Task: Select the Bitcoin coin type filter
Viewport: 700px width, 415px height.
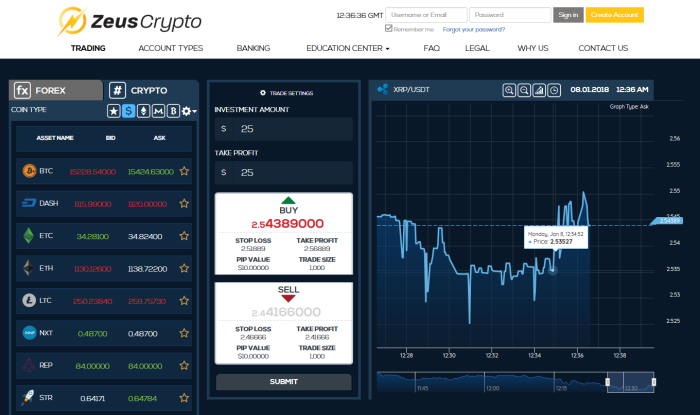Action: coord(173,111)
